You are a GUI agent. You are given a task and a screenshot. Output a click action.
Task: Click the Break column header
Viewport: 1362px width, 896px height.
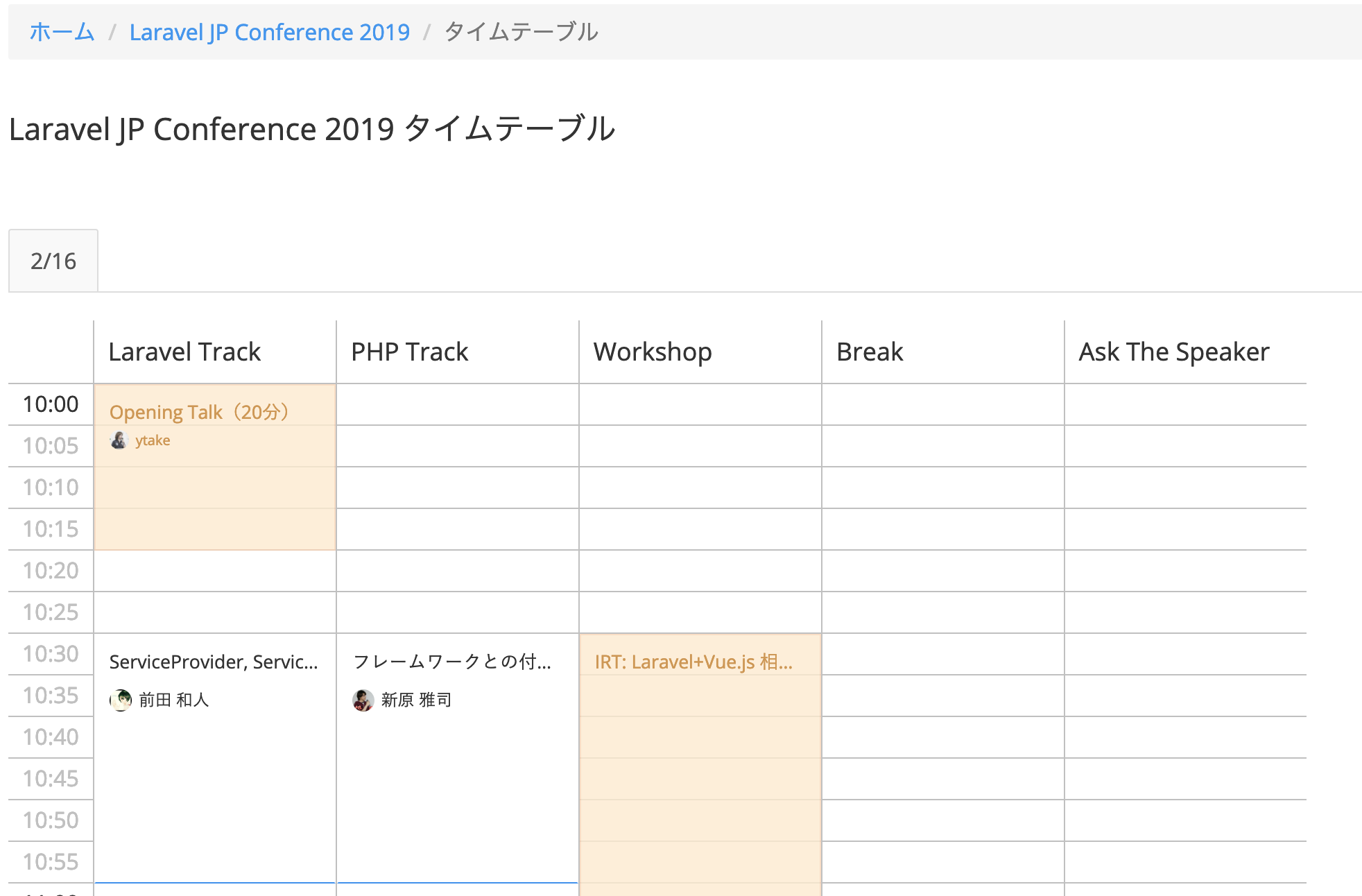[870, 352]
